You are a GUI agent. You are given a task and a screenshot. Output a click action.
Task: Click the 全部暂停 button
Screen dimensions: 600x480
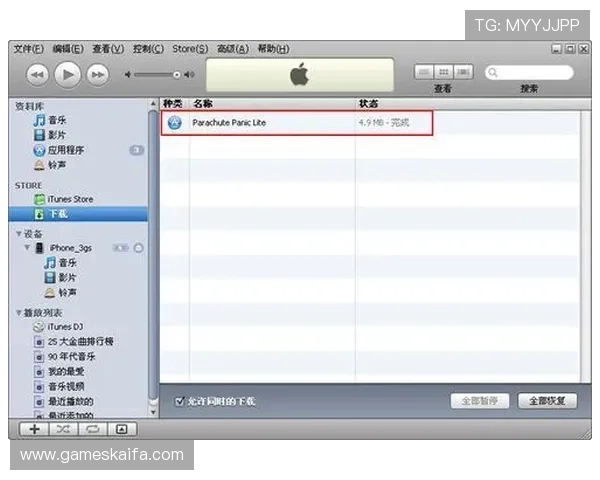[480, 401]
